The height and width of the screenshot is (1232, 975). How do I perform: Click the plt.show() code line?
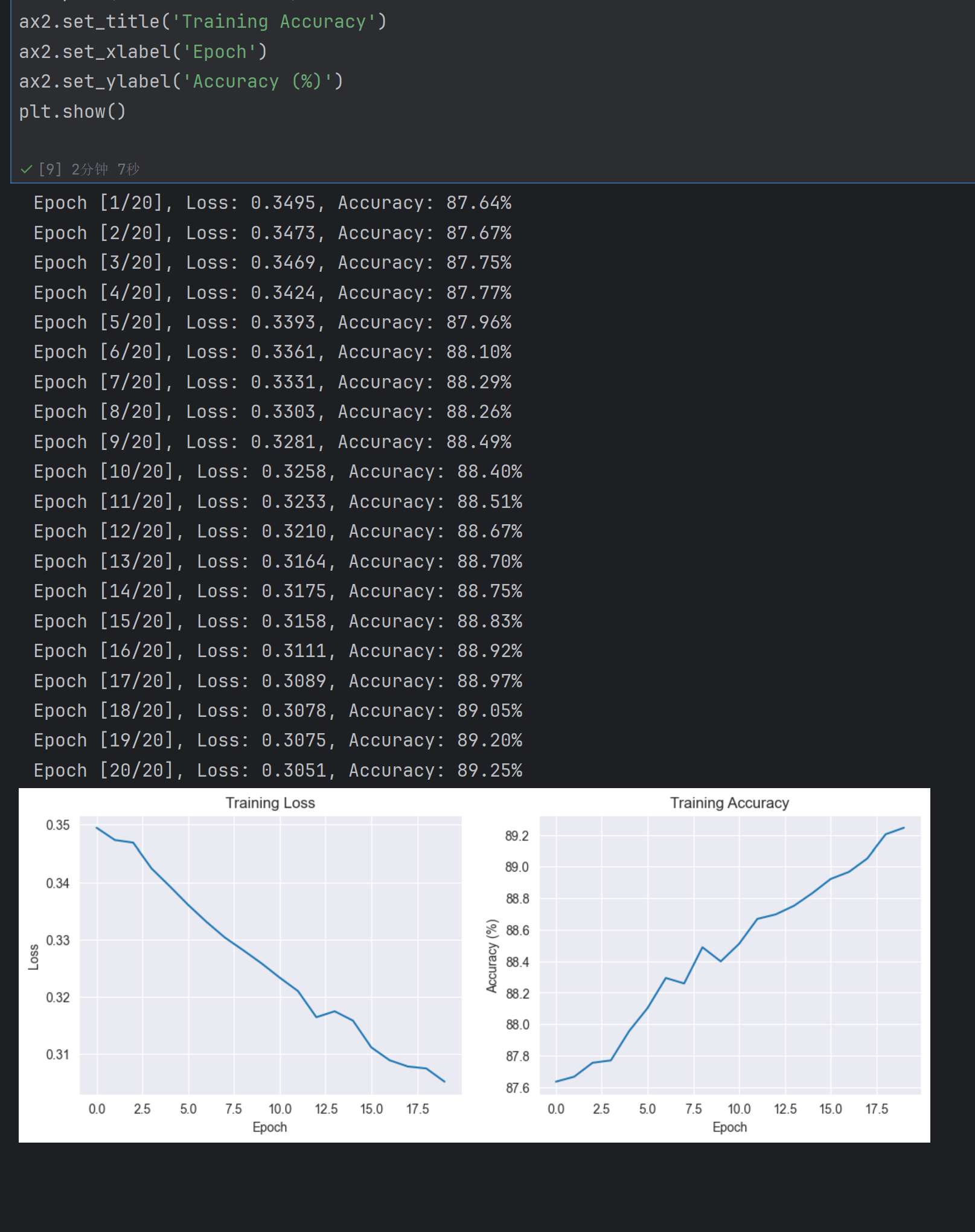[x=72, y=112]
